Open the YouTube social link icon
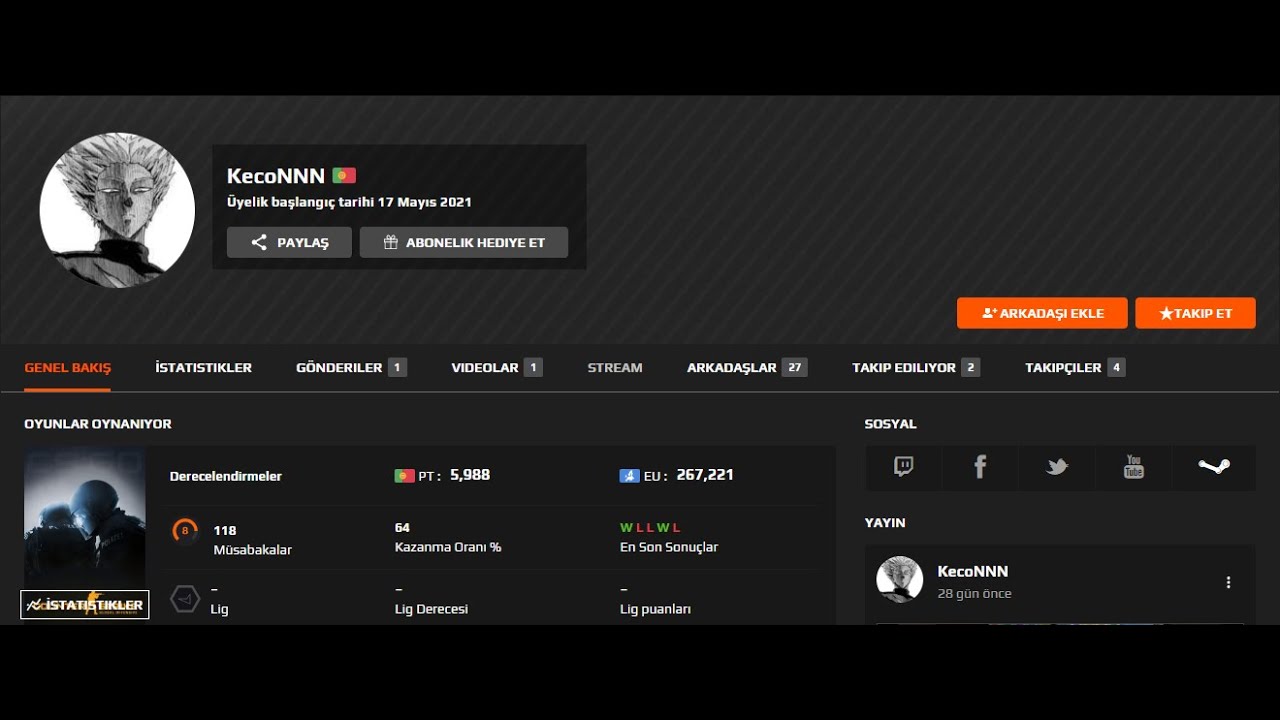1280x720 pixels. tap(1133, 467)
